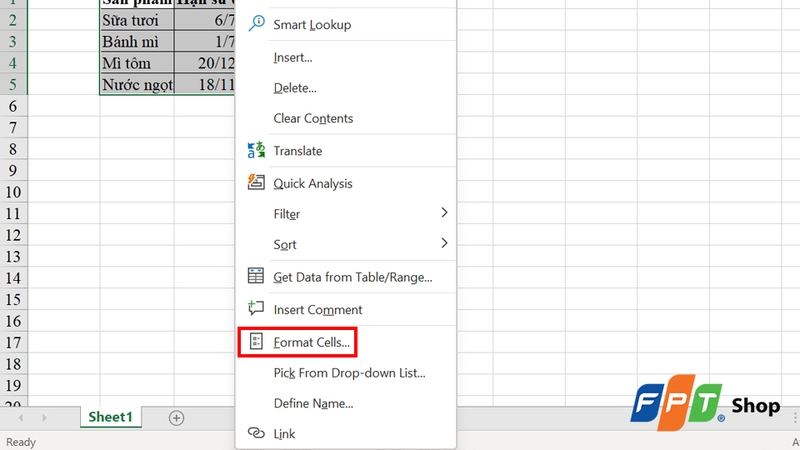
Task: Select row header 3
Action: pos(13,42)
